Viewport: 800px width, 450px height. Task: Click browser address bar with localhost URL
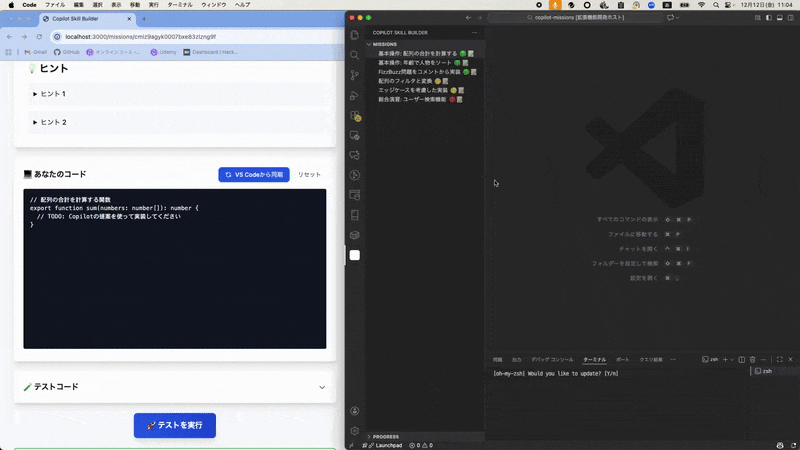click(196, 37)
